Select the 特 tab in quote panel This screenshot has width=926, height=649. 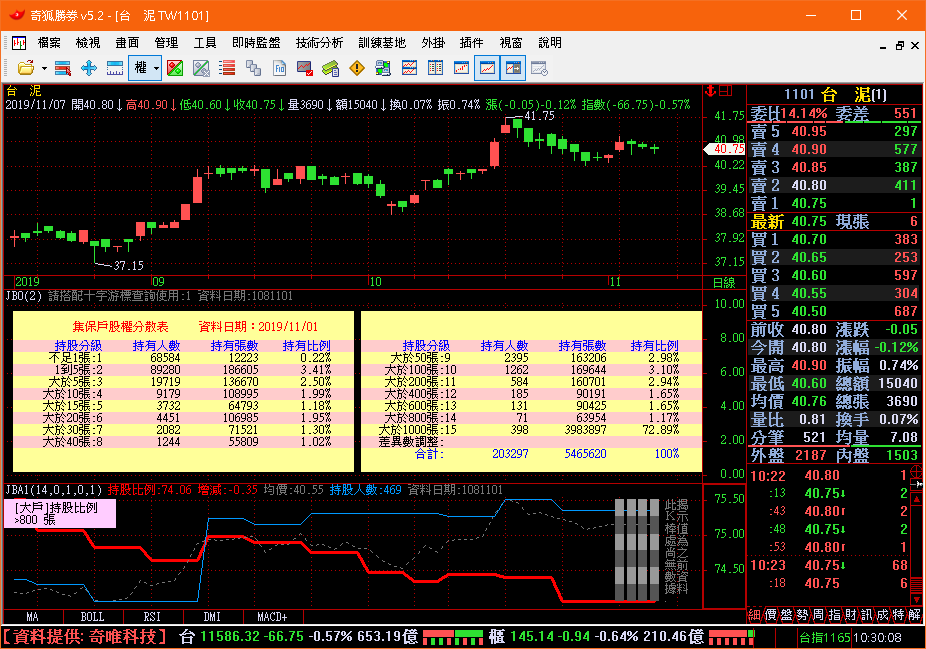898,615
